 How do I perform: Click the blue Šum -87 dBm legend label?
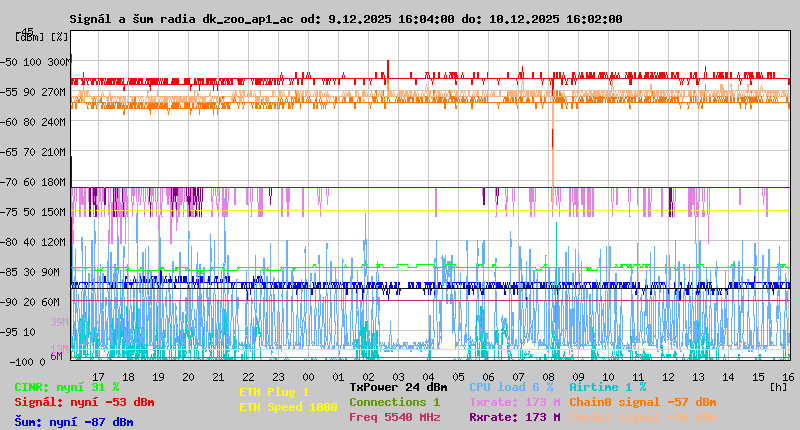74,422
